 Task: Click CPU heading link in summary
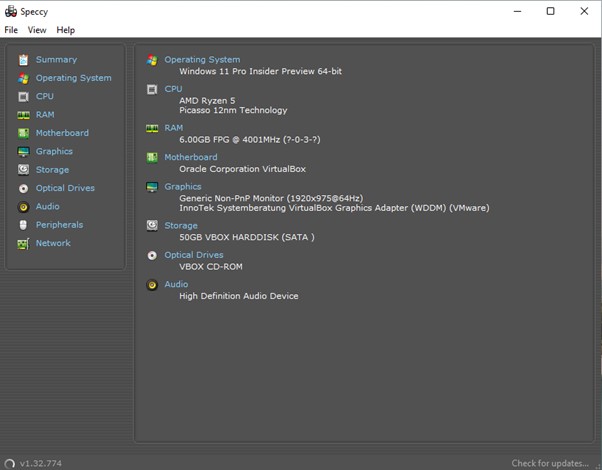173,89
